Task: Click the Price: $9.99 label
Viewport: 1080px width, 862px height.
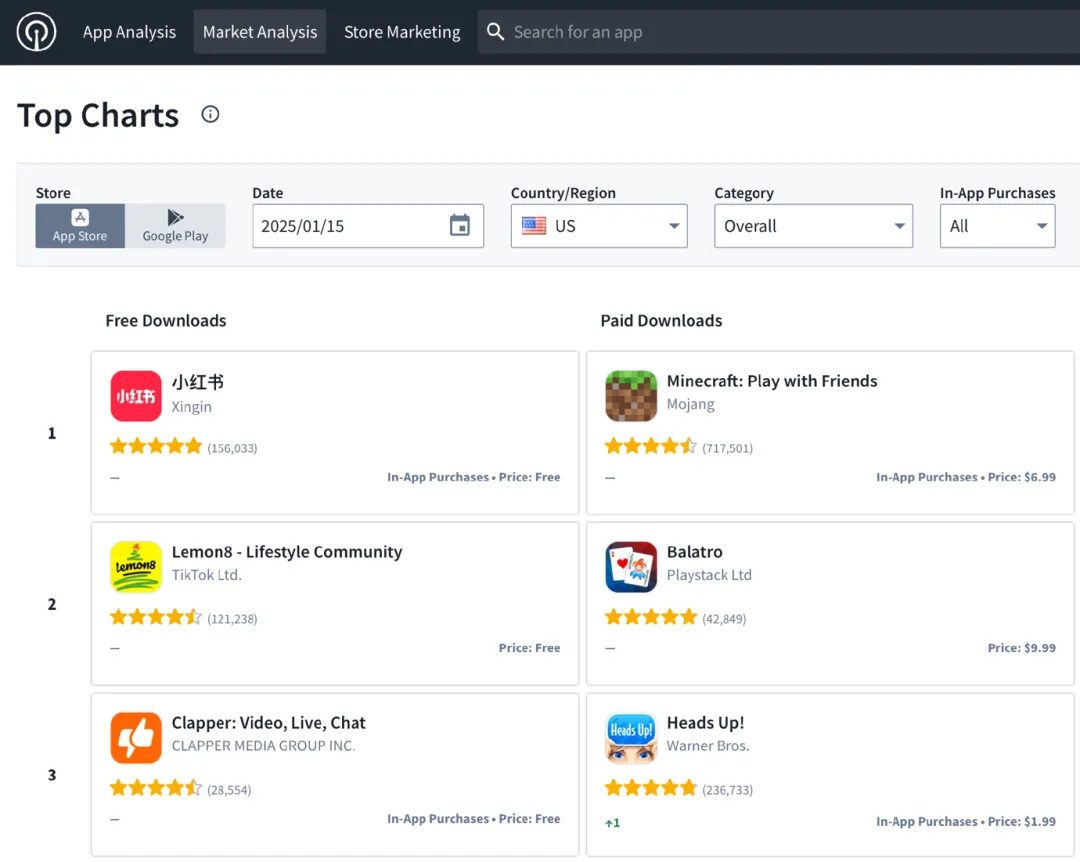Action: 1021,648
